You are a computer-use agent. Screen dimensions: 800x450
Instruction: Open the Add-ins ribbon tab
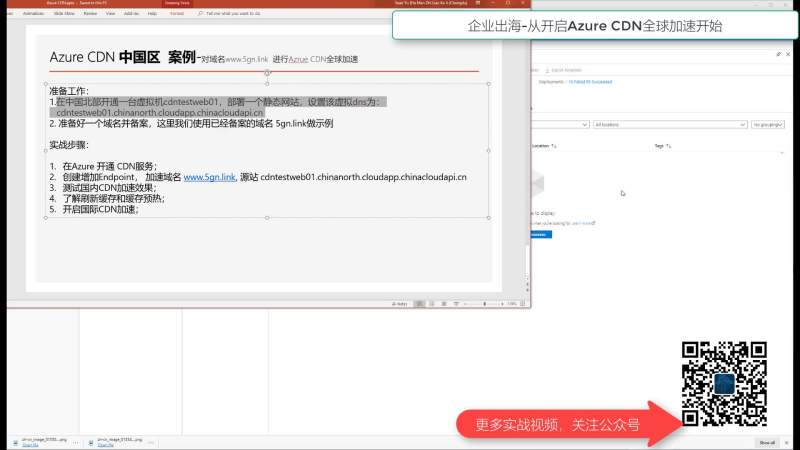[131, 13]
